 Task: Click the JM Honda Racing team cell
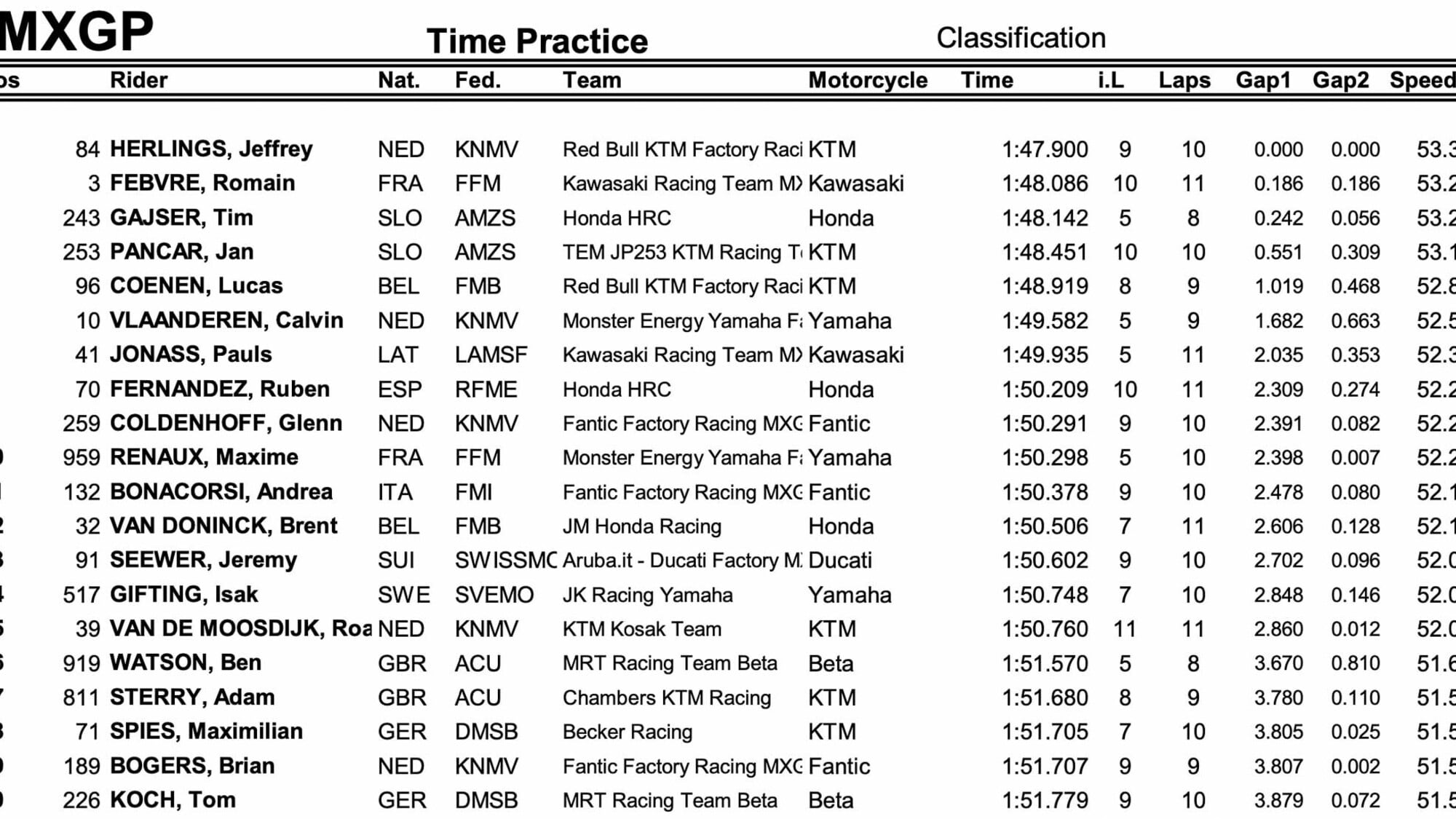pyautogui.click(x=641, y=526)
